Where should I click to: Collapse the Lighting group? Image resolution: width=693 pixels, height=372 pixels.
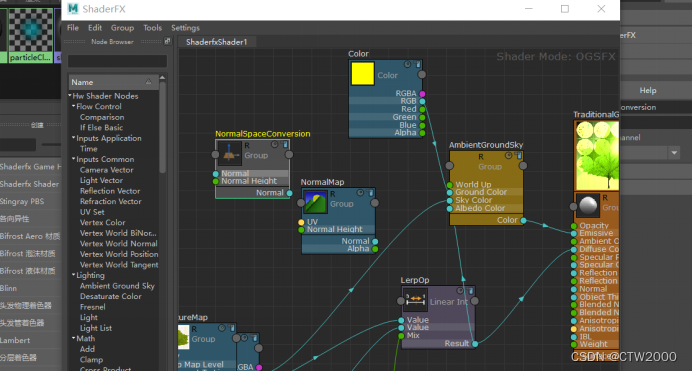click(x=74, y=275)
